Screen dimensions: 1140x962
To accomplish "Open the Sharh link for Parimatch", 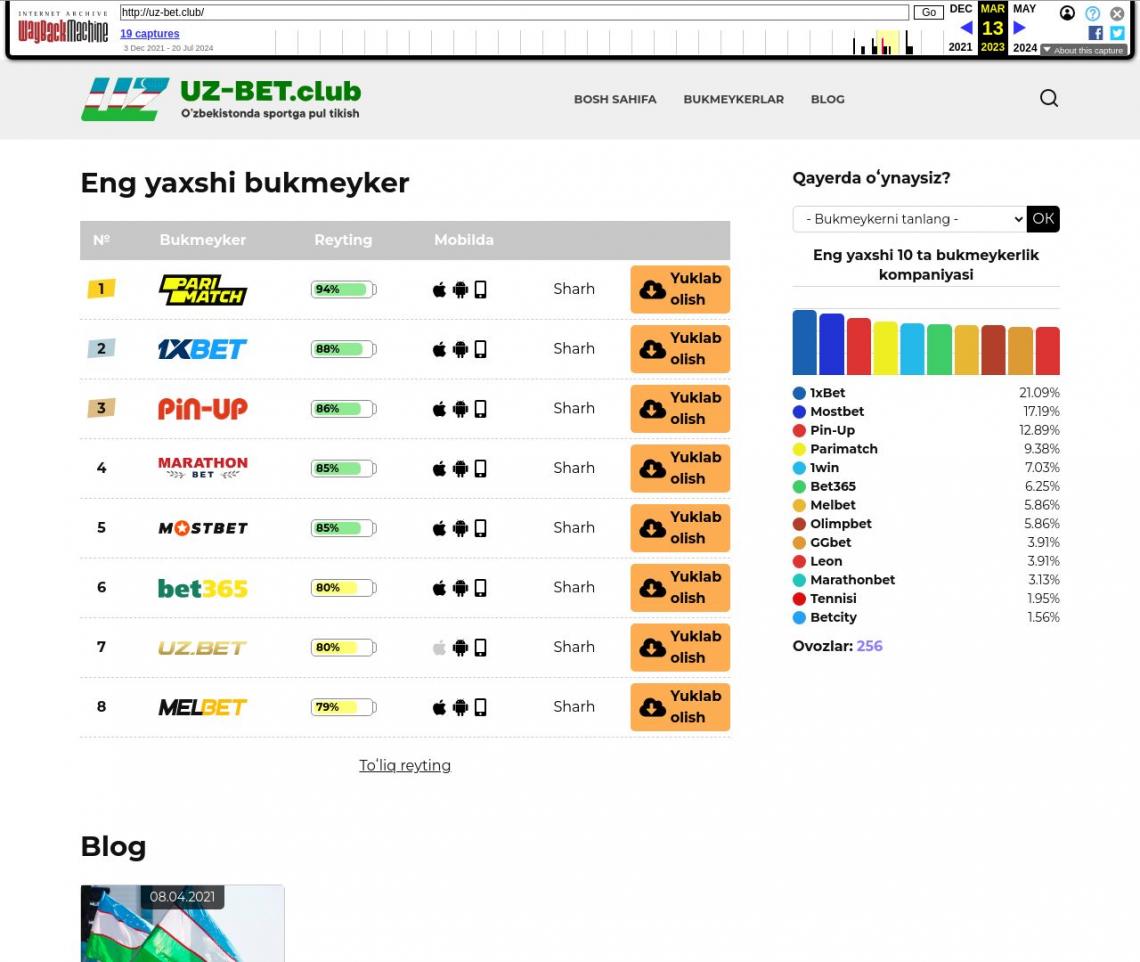I will point(574,289).
